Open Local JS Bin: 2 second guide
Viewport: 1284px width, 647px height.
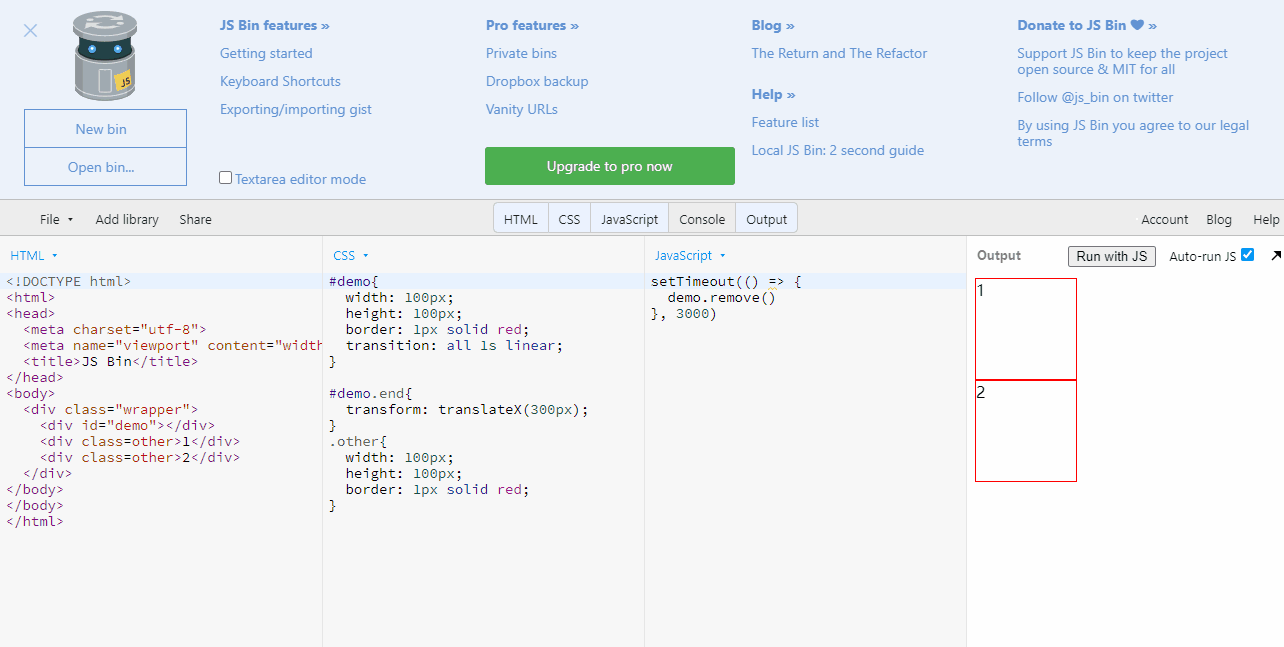point(838,150)
